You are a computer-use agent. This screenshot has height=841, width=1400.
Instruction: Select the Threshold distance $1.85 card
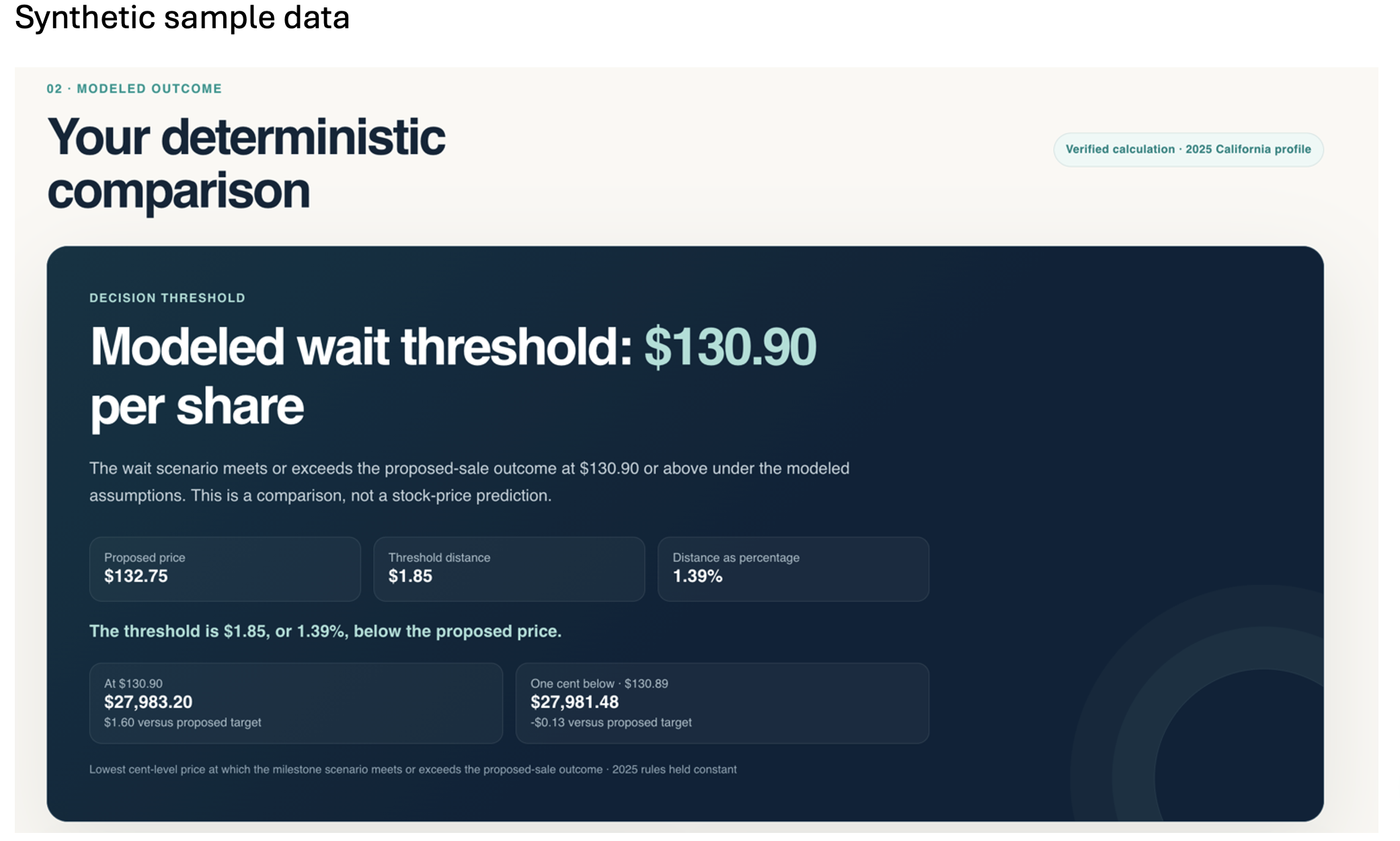coord(509,569)
